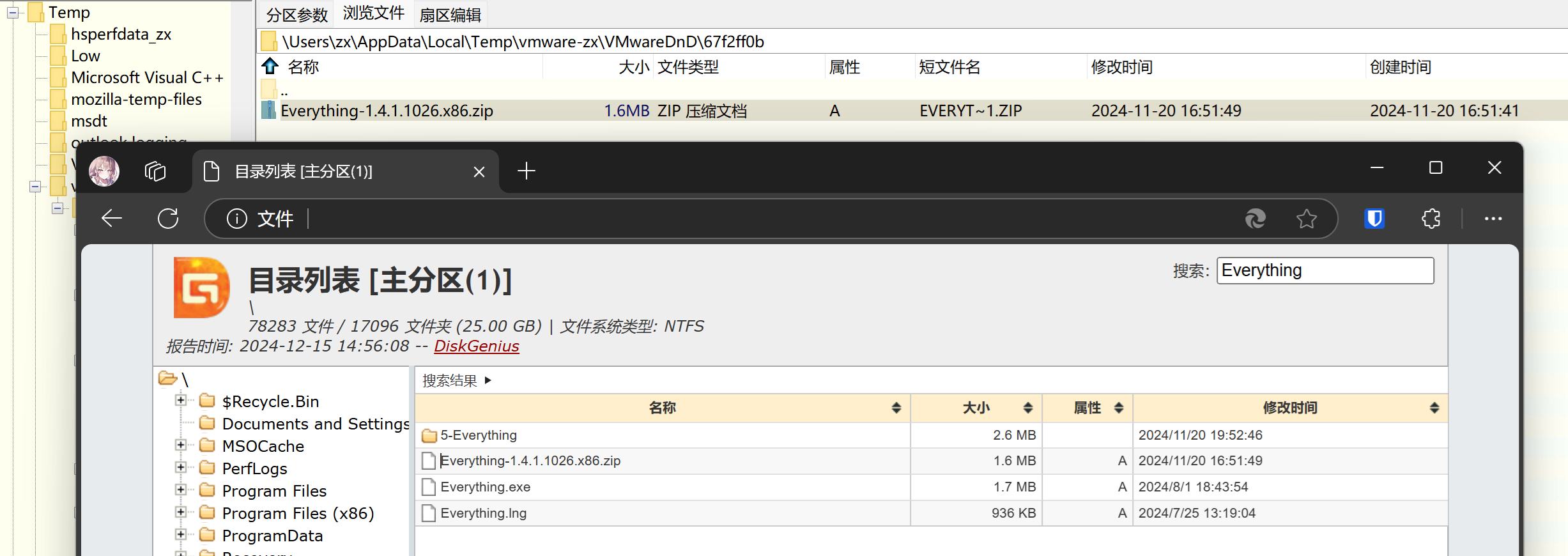The width and height of the screenshot is (1568, 556).
Task: Click the browser back arrow button
Action: tap(112, 219)
